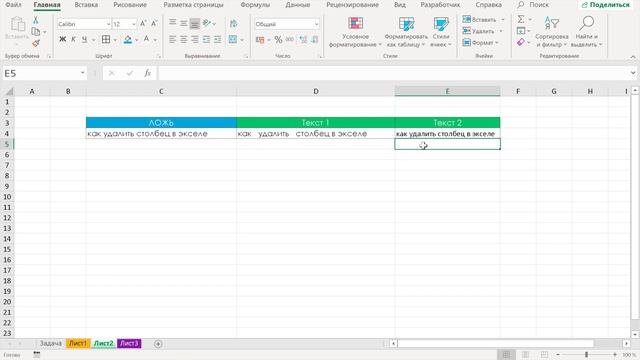Toggle Underline (Ч) formatting
The width and height of the screenshot is (640, 360).
point(84,39)
